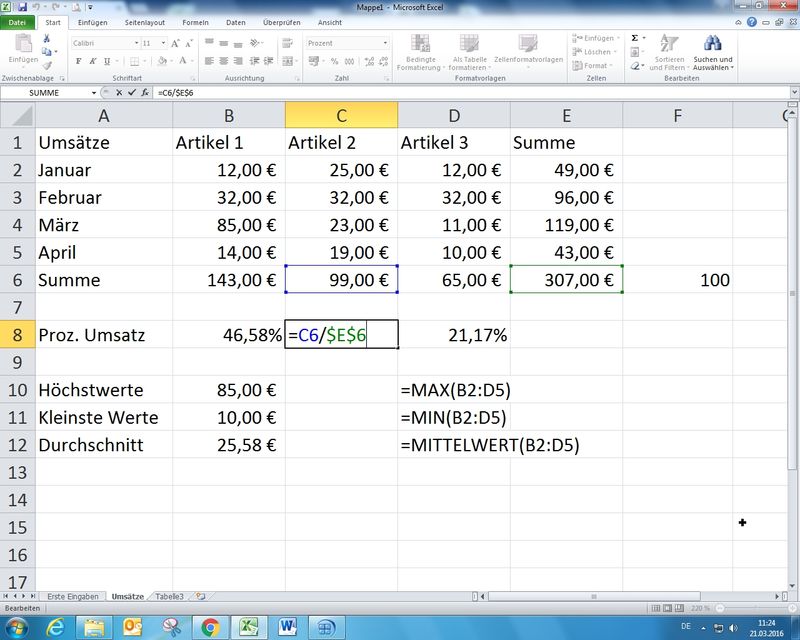
Task: Open the Prozent number format dropdown
Action: [384, 43]
